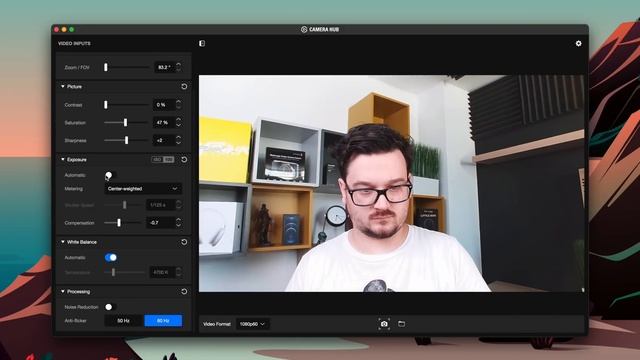Click the Sharpness value field

[x=164, y=140]
